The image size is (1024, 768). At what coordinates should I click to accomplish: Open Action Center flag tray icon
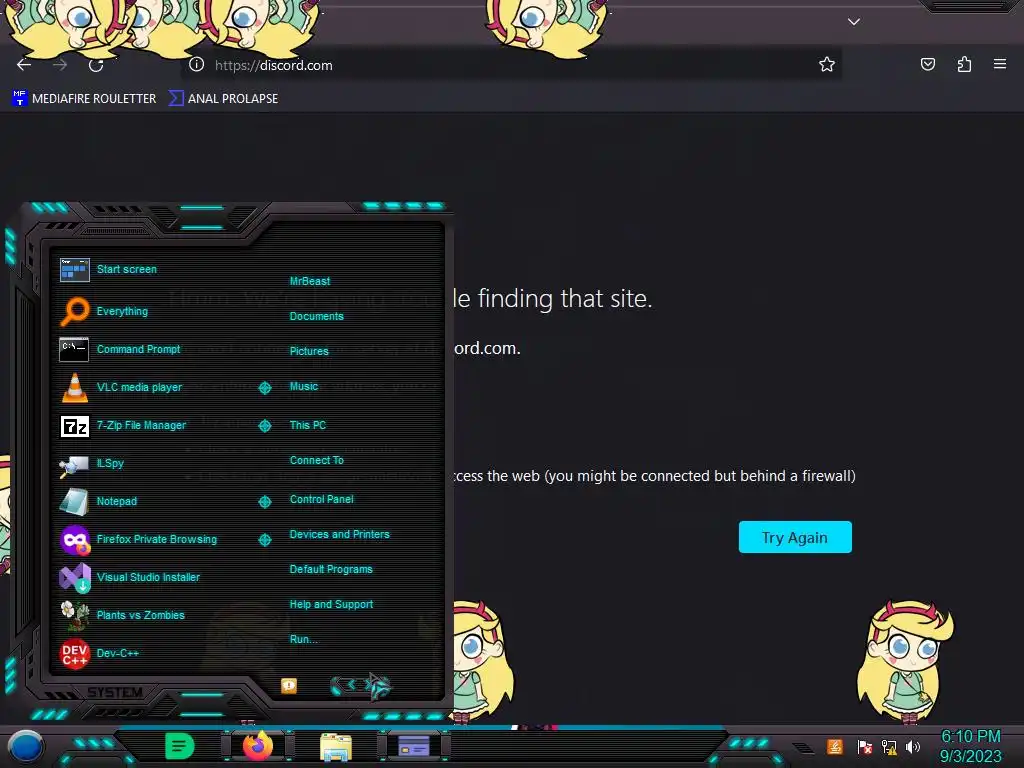[864, 746]
